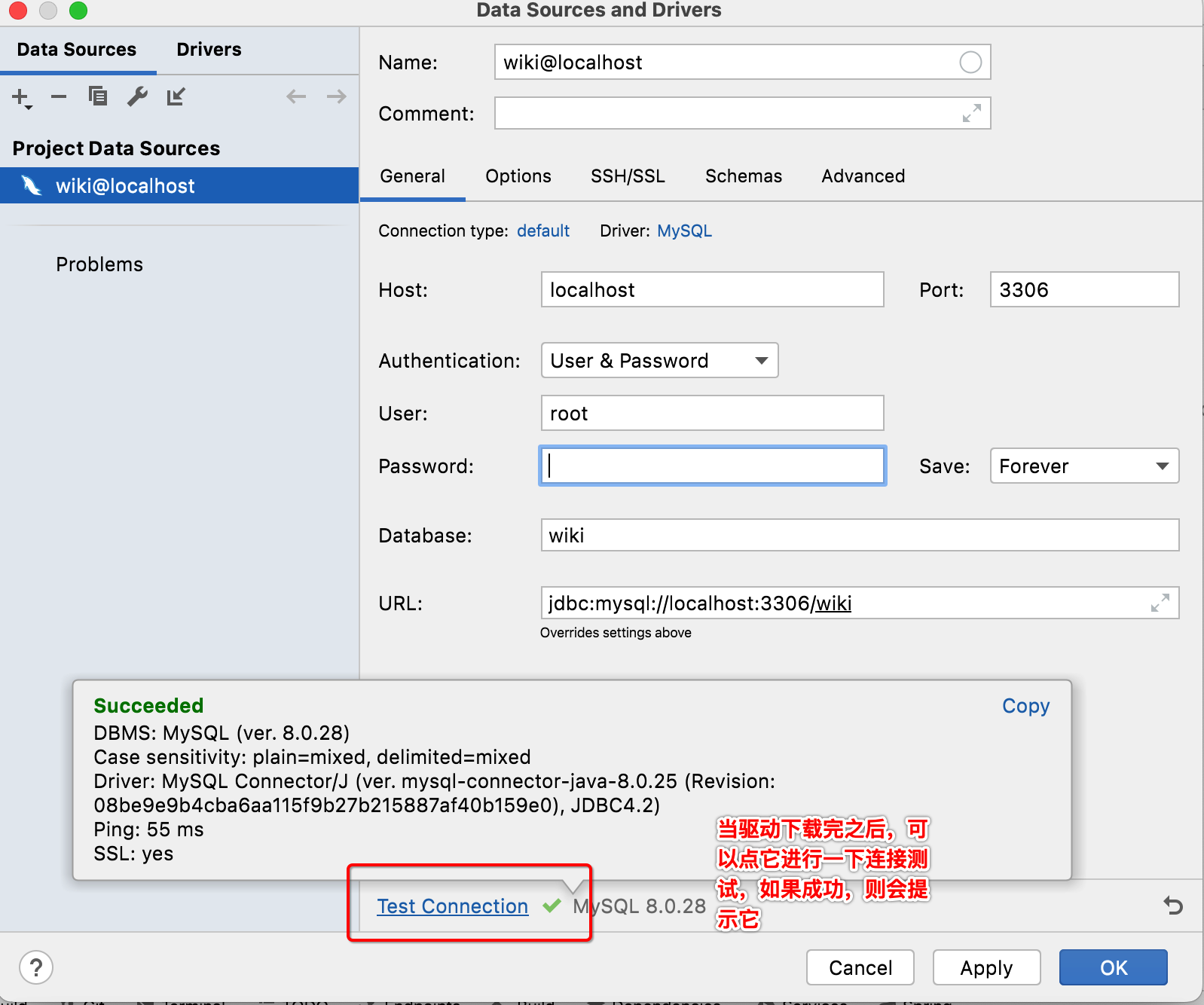Click the Project Data Sources heading
This screenshot has width=1204, height=1005.
(116, 148)
